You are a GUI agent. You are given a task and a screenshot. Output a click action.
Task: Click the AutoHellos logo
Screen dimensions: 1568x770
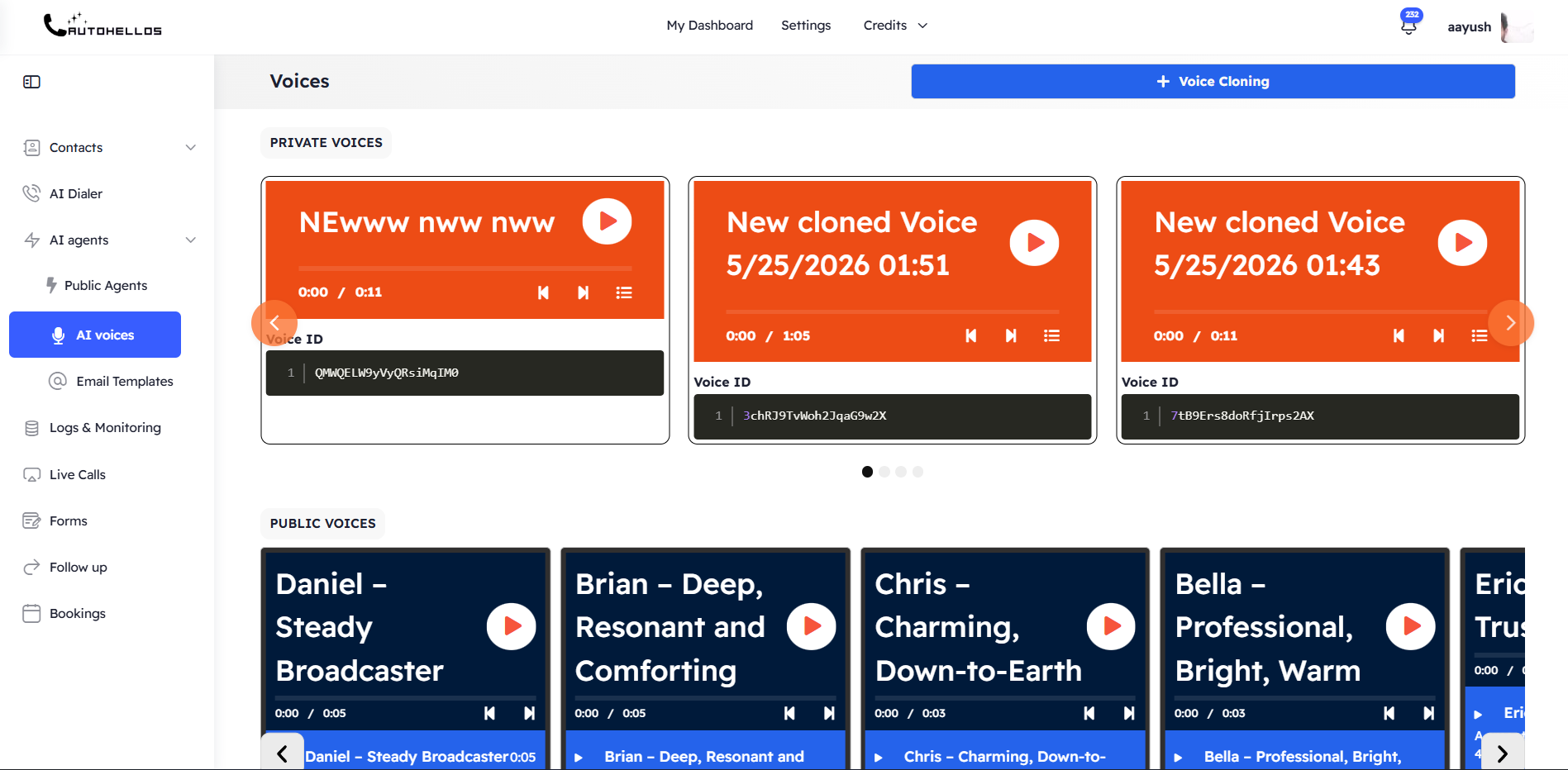(x=102, y=26)
